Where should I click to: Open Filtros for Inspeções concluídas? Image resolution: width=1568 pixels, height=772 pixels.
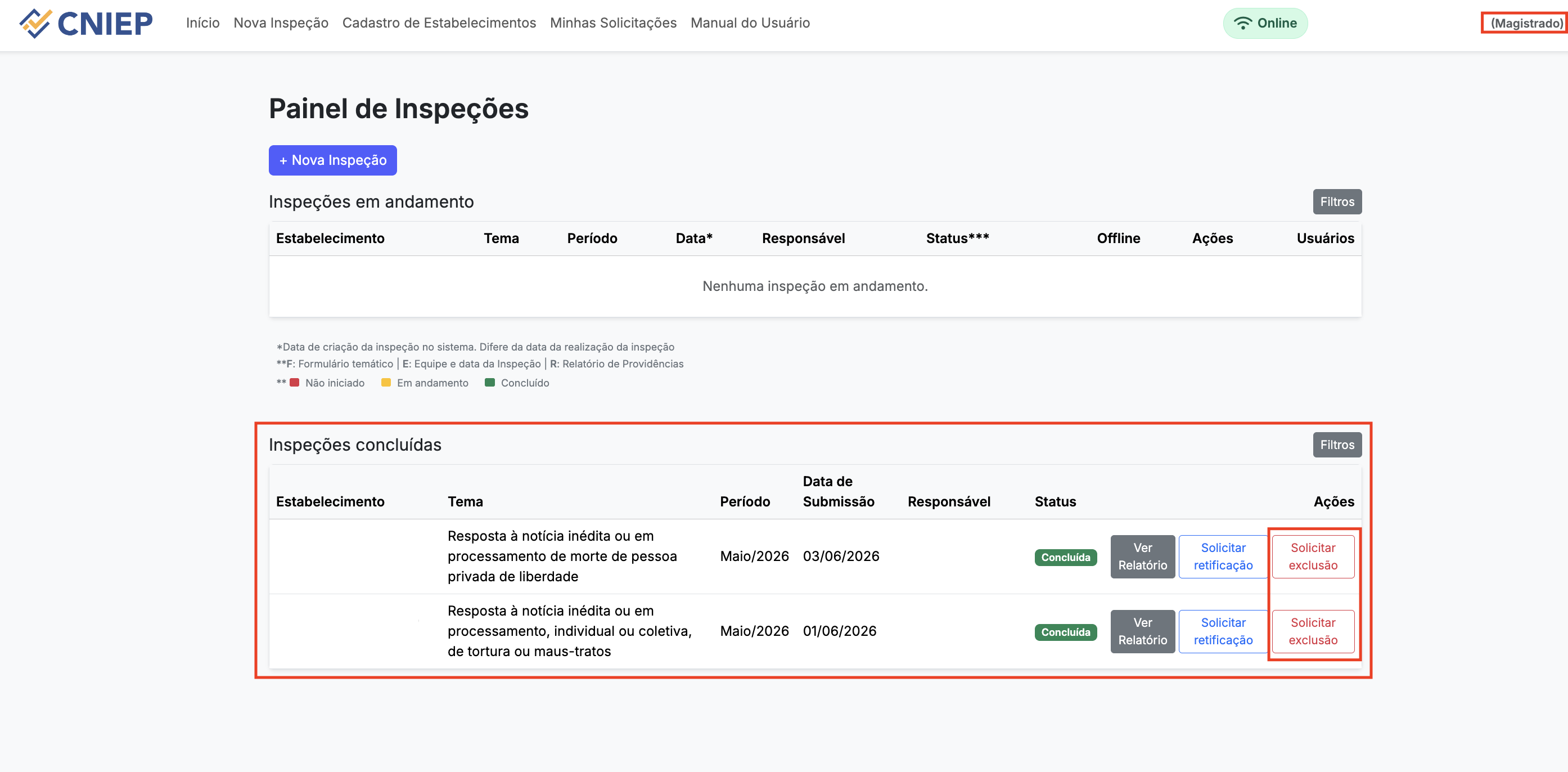[1337, 445]
